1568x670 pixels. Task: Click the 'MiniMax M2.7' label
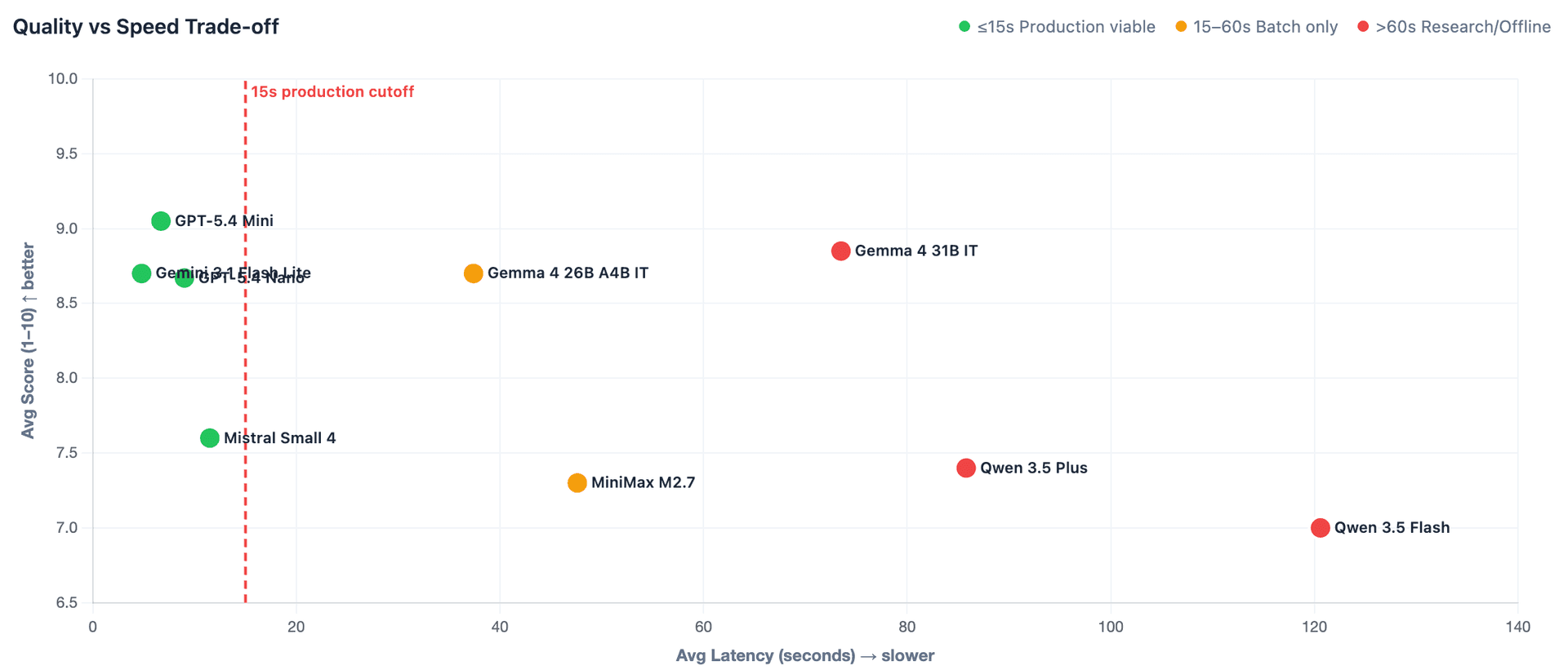[644, 483]
